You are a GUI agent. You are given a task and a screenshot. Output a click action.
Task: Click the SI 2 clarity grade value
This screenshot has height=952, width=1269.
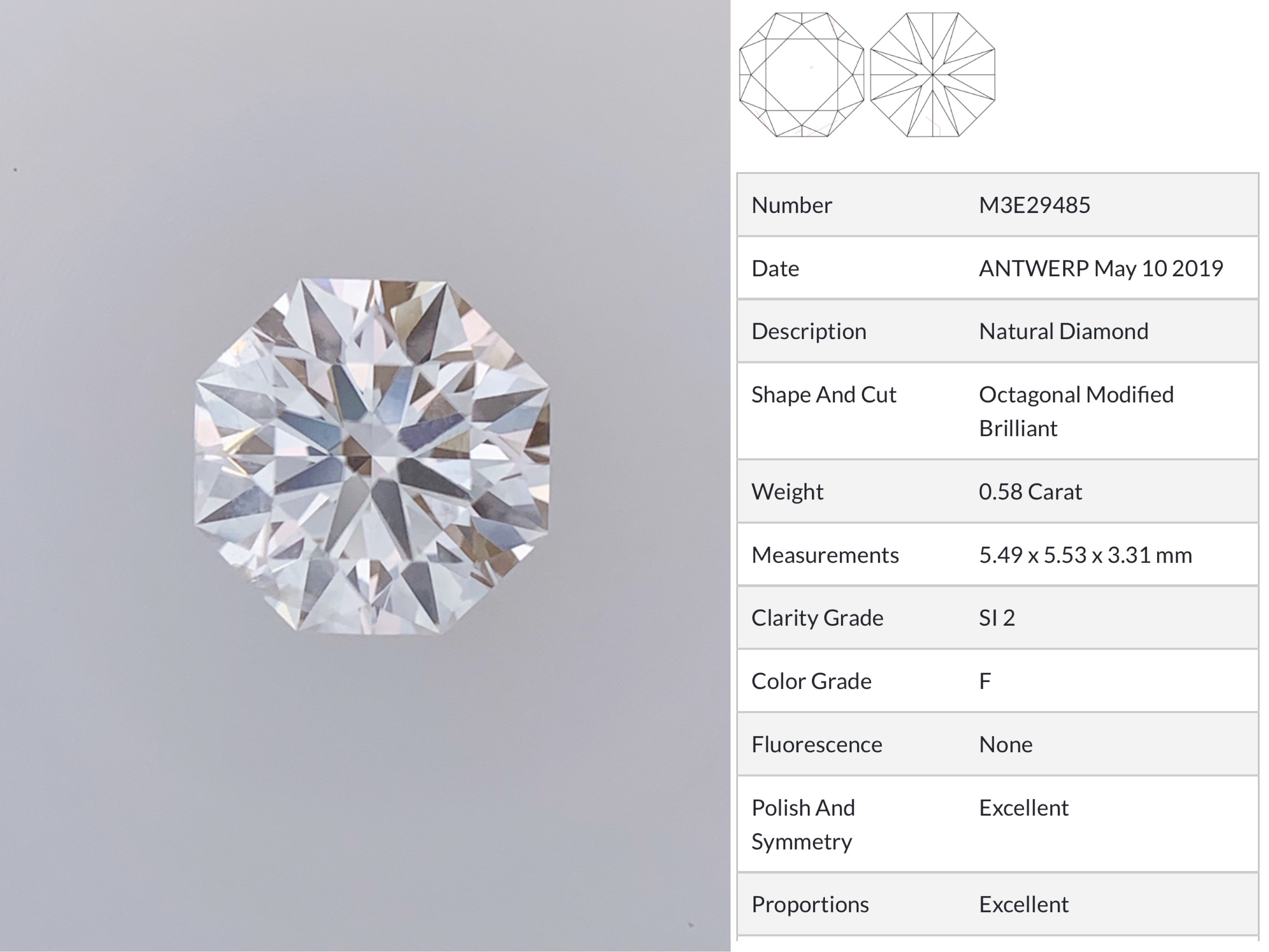(996, 618)
